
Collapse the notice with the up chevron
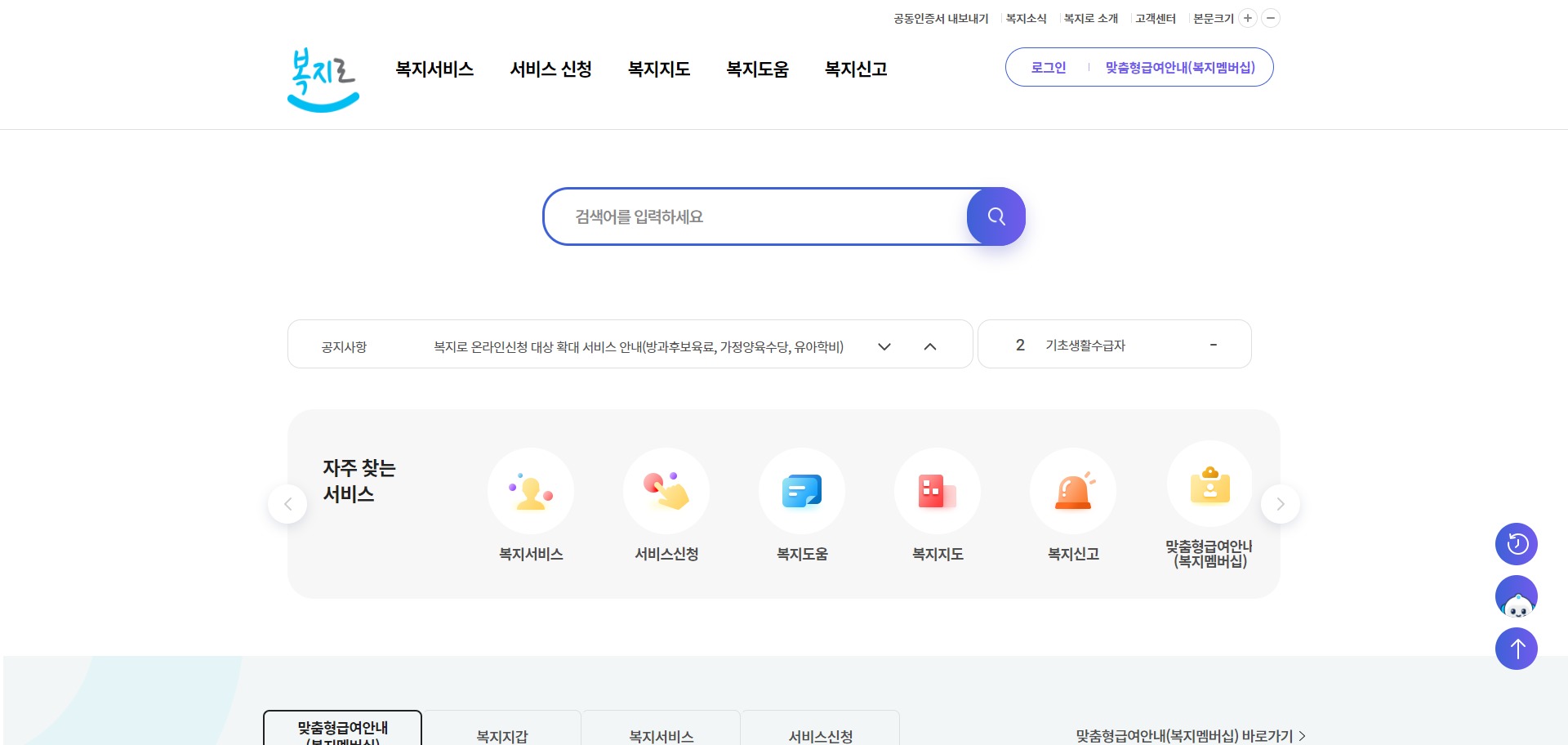pyautogui.click(x=930, y=346)
